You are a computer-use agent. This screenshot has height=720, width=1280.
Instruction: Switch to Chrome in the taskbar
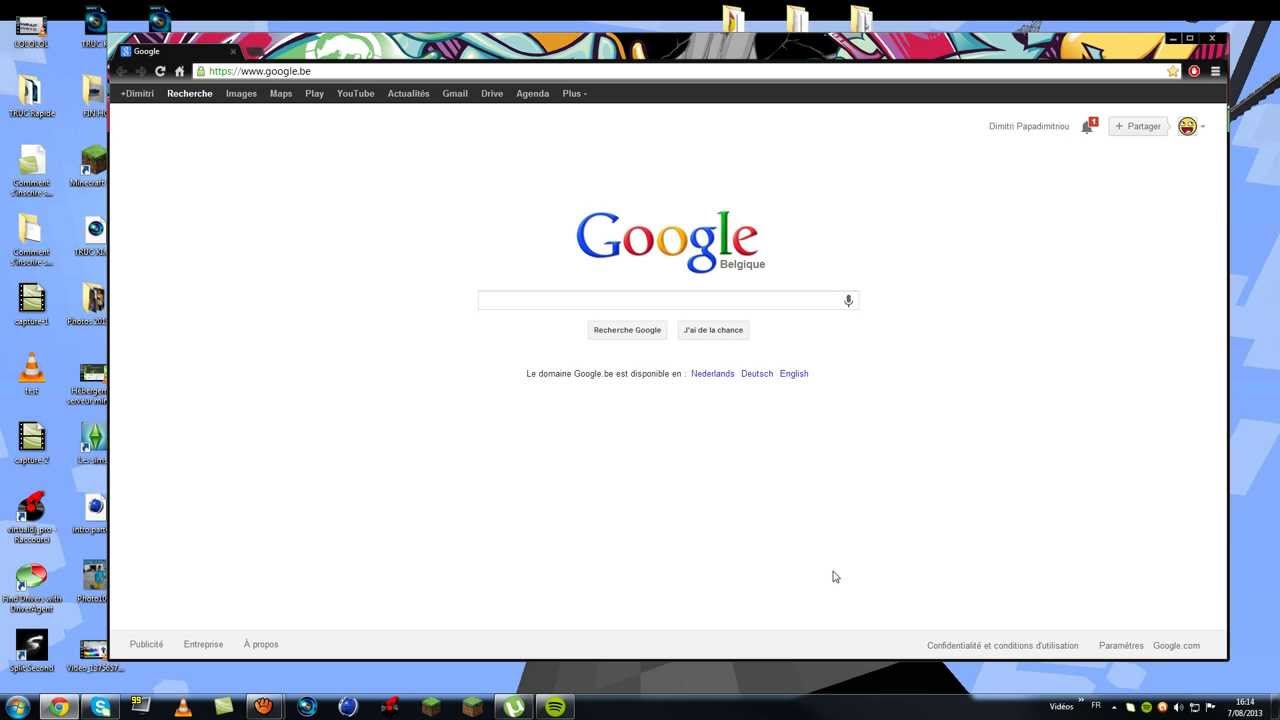[59, 707]
